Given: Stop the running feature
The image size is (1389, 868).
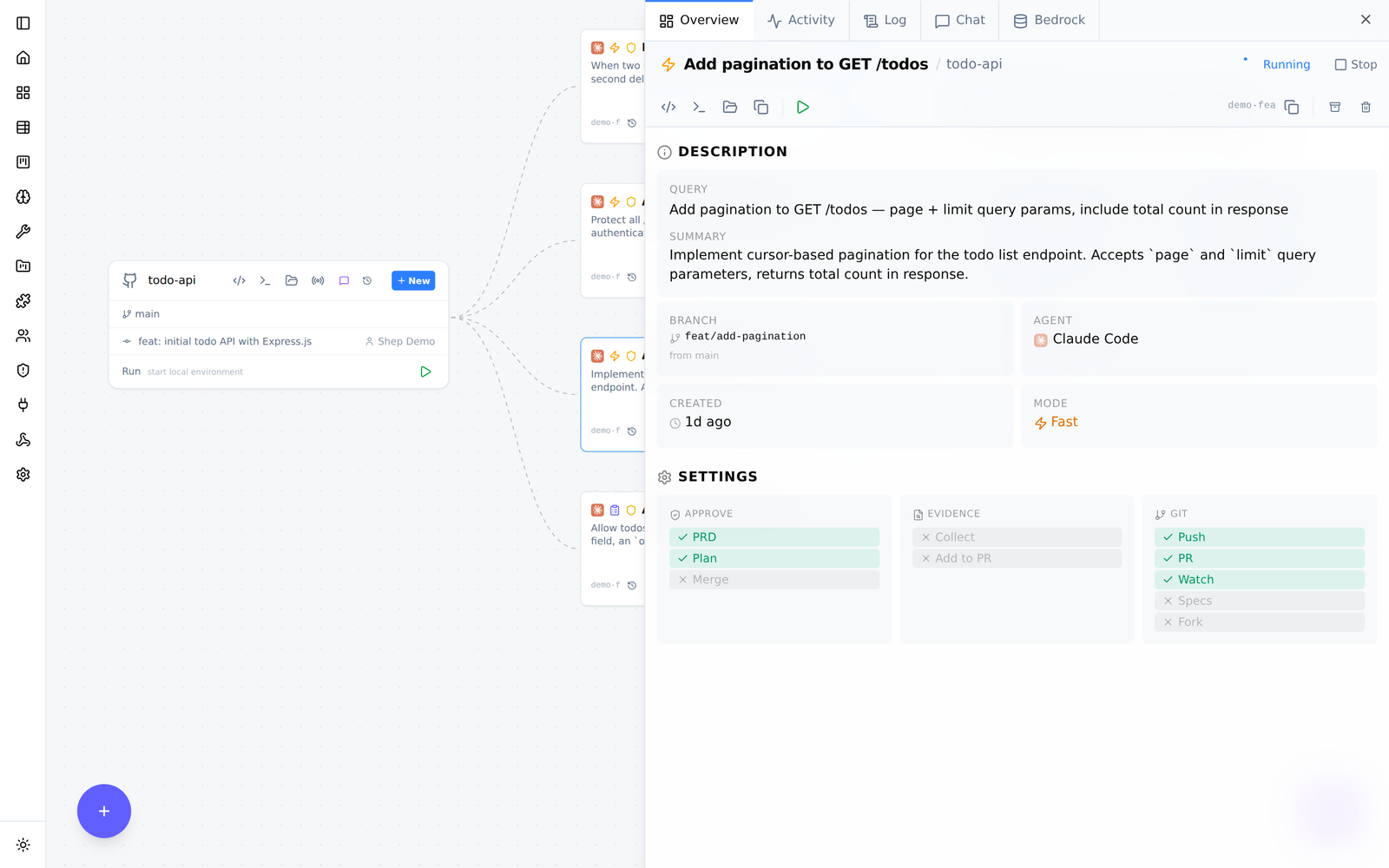Looking at the screenshot, I should coord(1355,65).
